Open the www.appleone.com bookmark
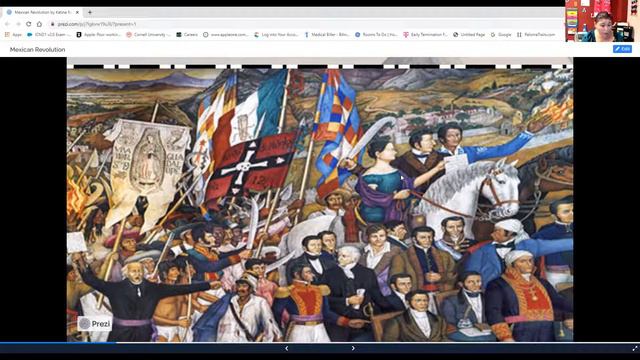Screen dimensions: 640x360 pos(226,35)
